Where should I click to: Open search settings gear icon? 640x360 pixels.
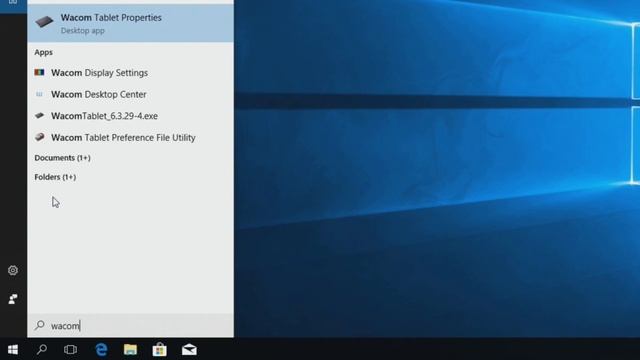pyautogui.click(x=13, y=270)
